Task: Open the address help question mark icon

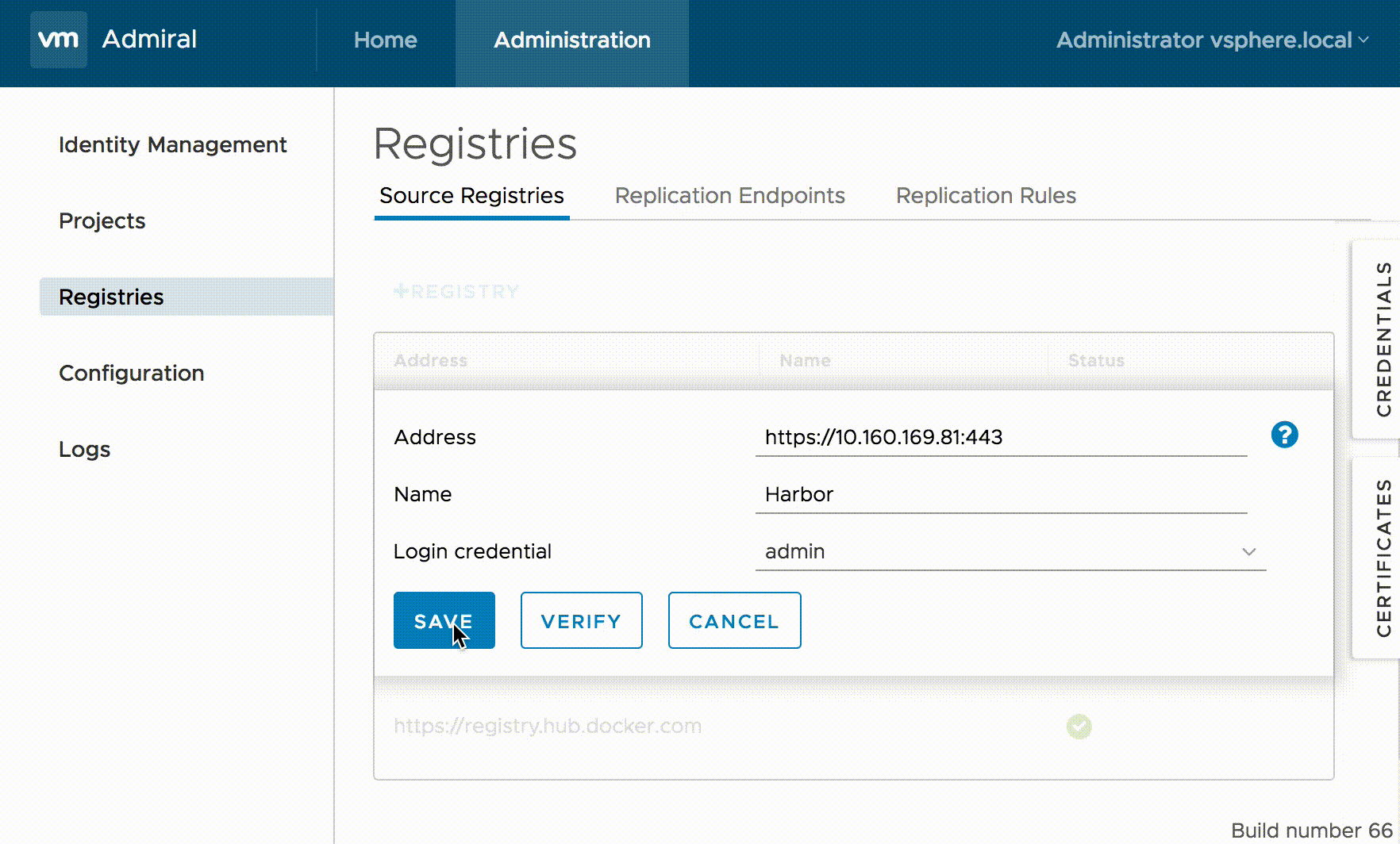Action: click(x=1284, y=435)
